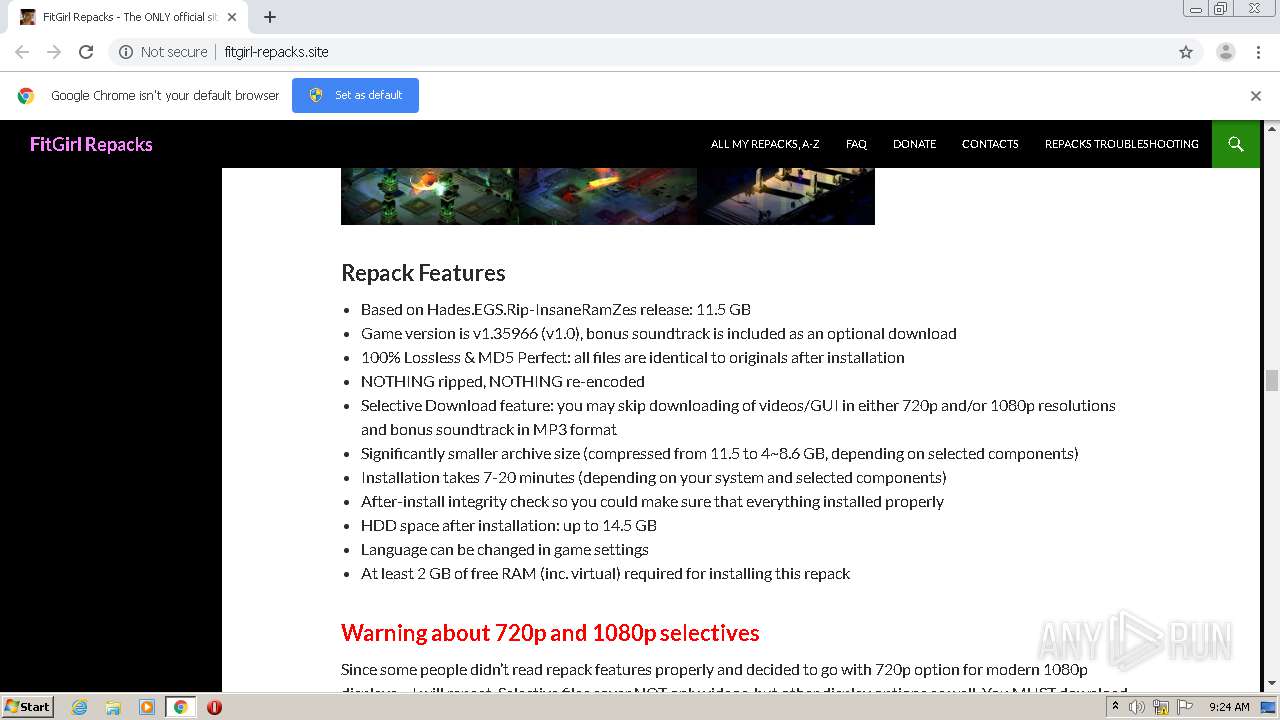The height and width of the screenshot is (720, 1280).
Task: Click HDD space after installation line
Action: tap(509, 525)
